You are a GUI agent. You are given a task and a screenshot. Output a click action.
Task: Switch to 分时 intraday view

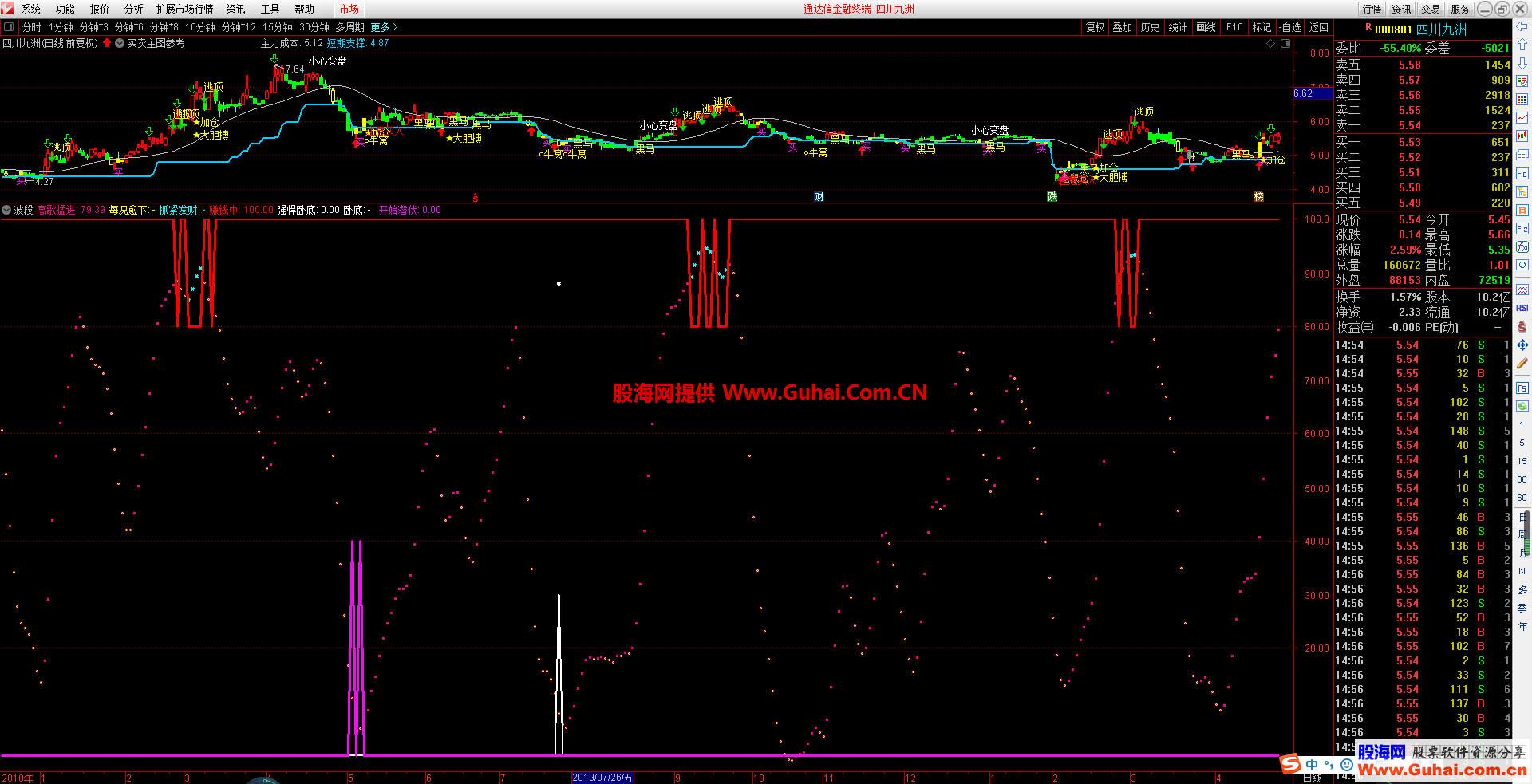coord(31,27)
